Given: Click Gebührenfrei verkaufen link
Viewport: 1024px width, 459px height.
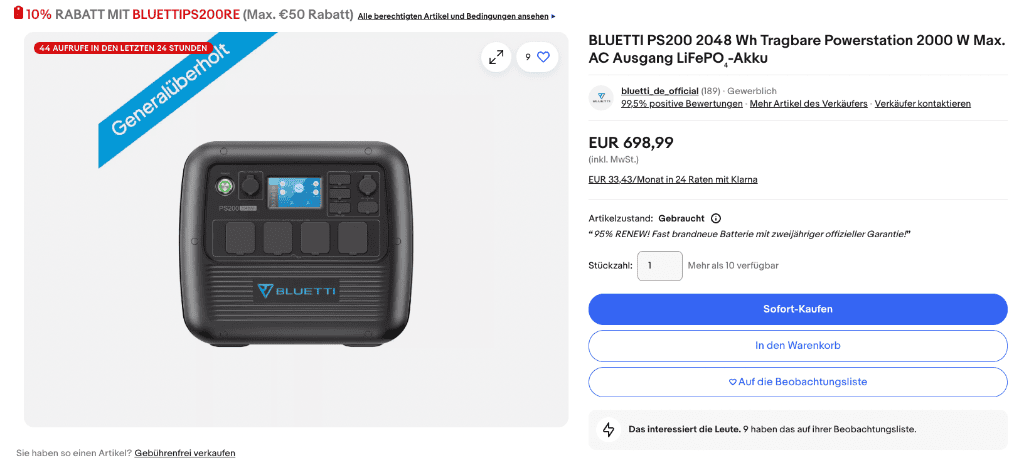Looking at the screenshot, I should 185,453.
